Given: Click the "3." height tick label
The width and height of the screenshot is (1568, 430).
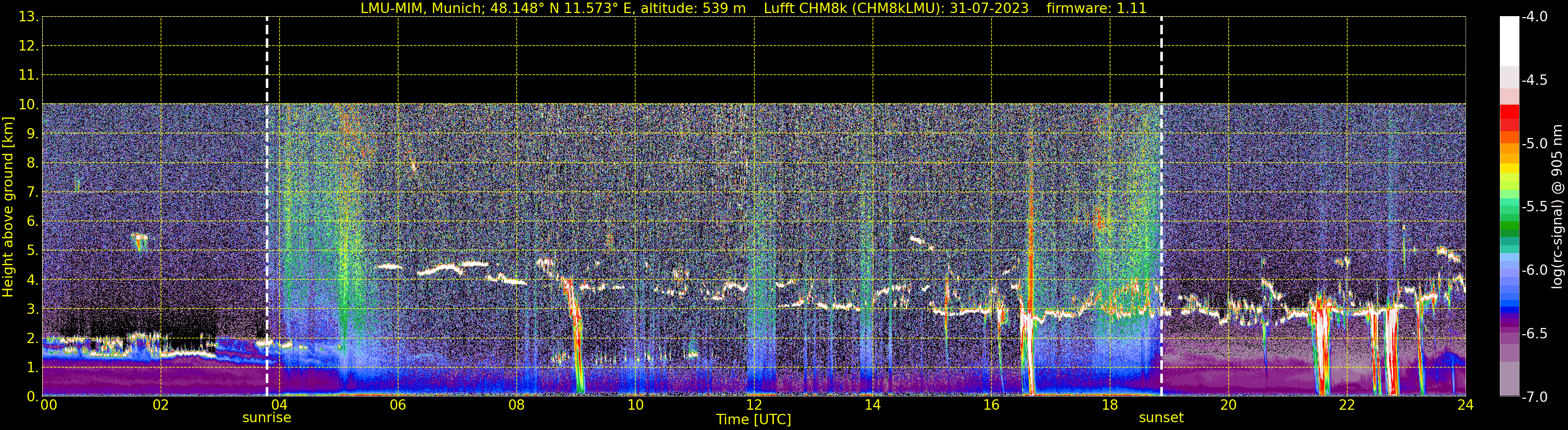Looking at the screenshot, I should click(32, 309).
